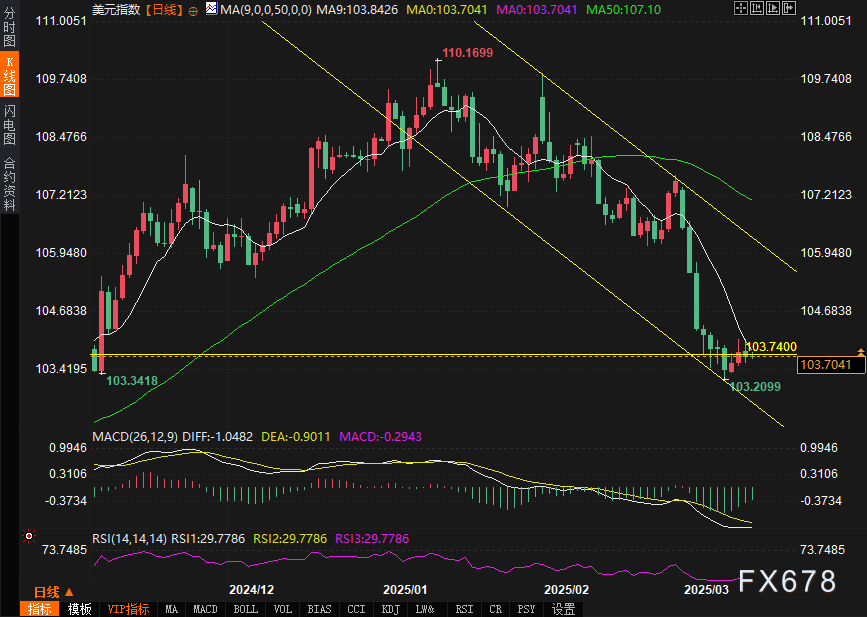Open 设置 in the indicator bar
867x617 pixels.
(563, 608)
